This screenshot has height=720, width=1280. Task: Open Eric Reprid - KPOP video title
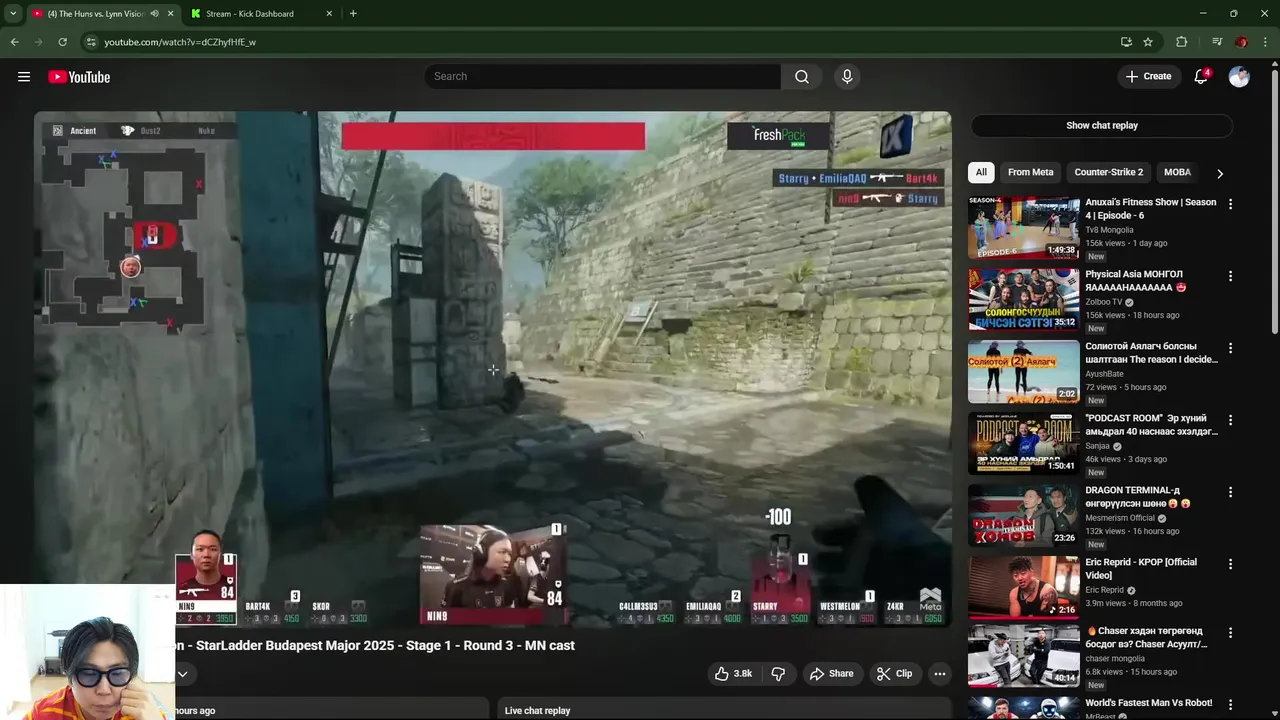[1141, 568]
